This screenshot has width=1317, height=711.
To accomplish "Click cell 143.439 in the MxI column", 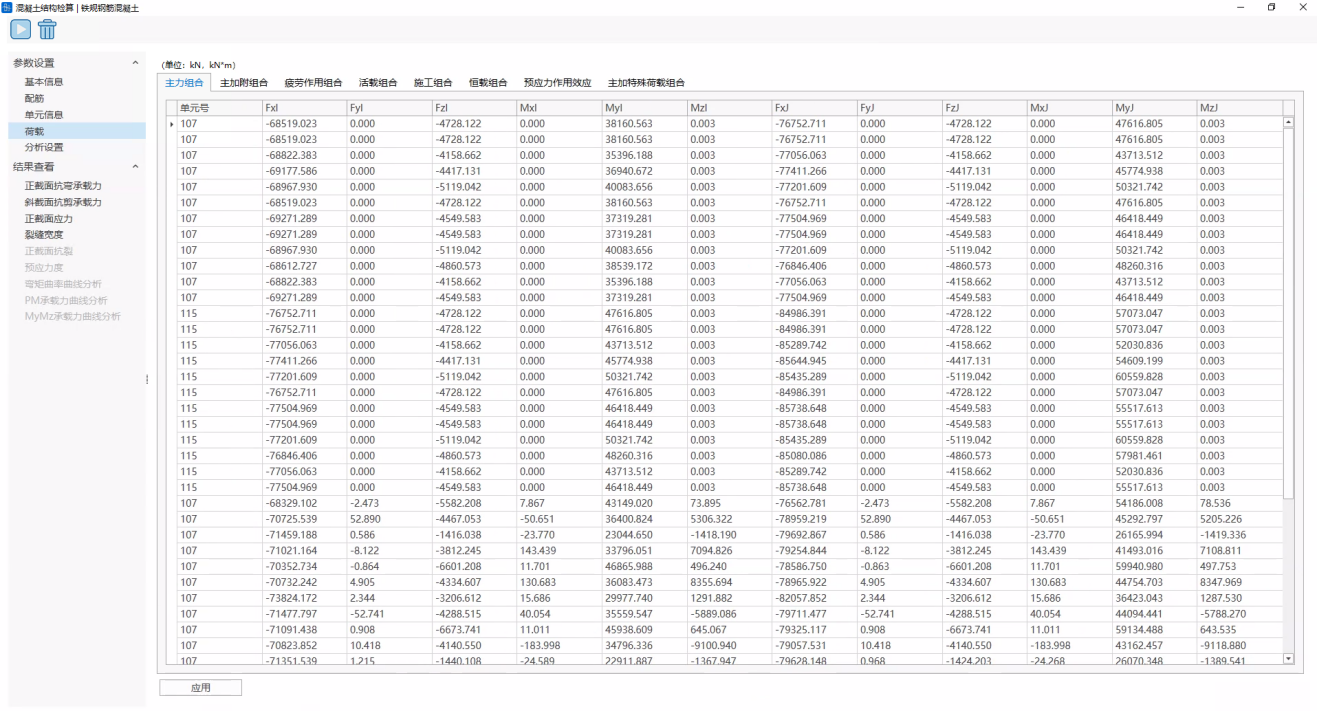I will click(559, 550).
